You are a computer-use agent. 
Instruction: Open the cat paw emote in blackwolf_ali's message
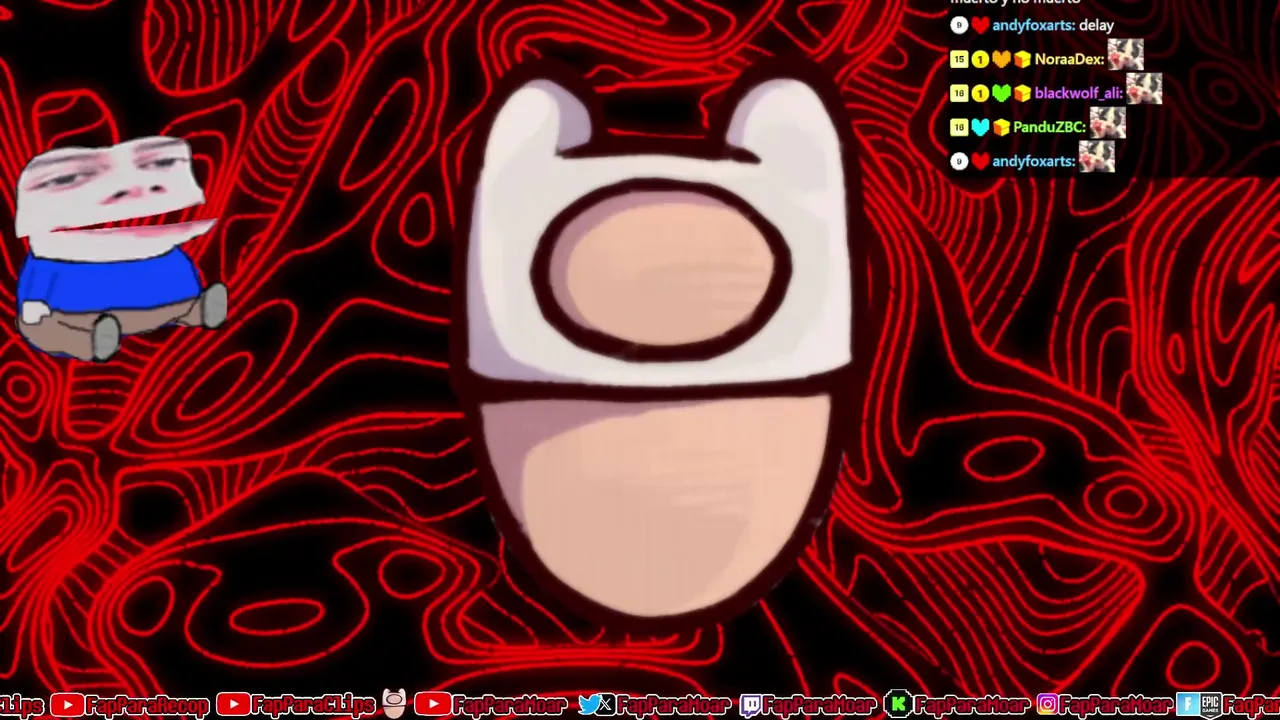(x=1145, y=89)
